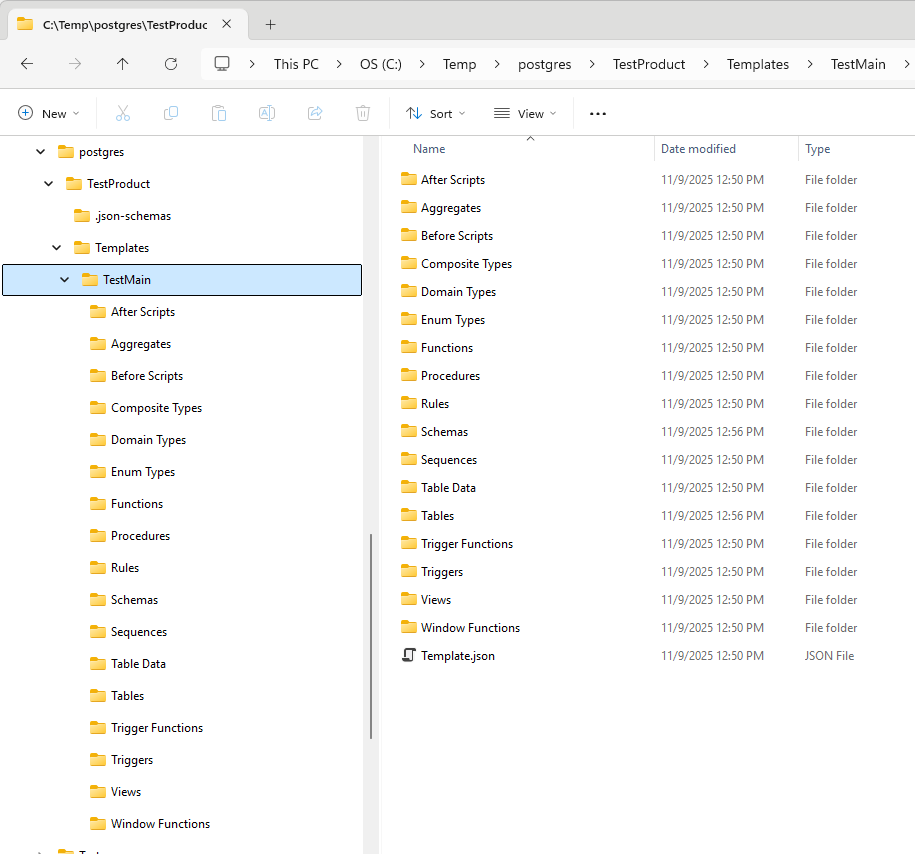Image resolution: width=915 pixels, height=860 pixels.
Task: Navigate up one folder level
Action: 122,64
